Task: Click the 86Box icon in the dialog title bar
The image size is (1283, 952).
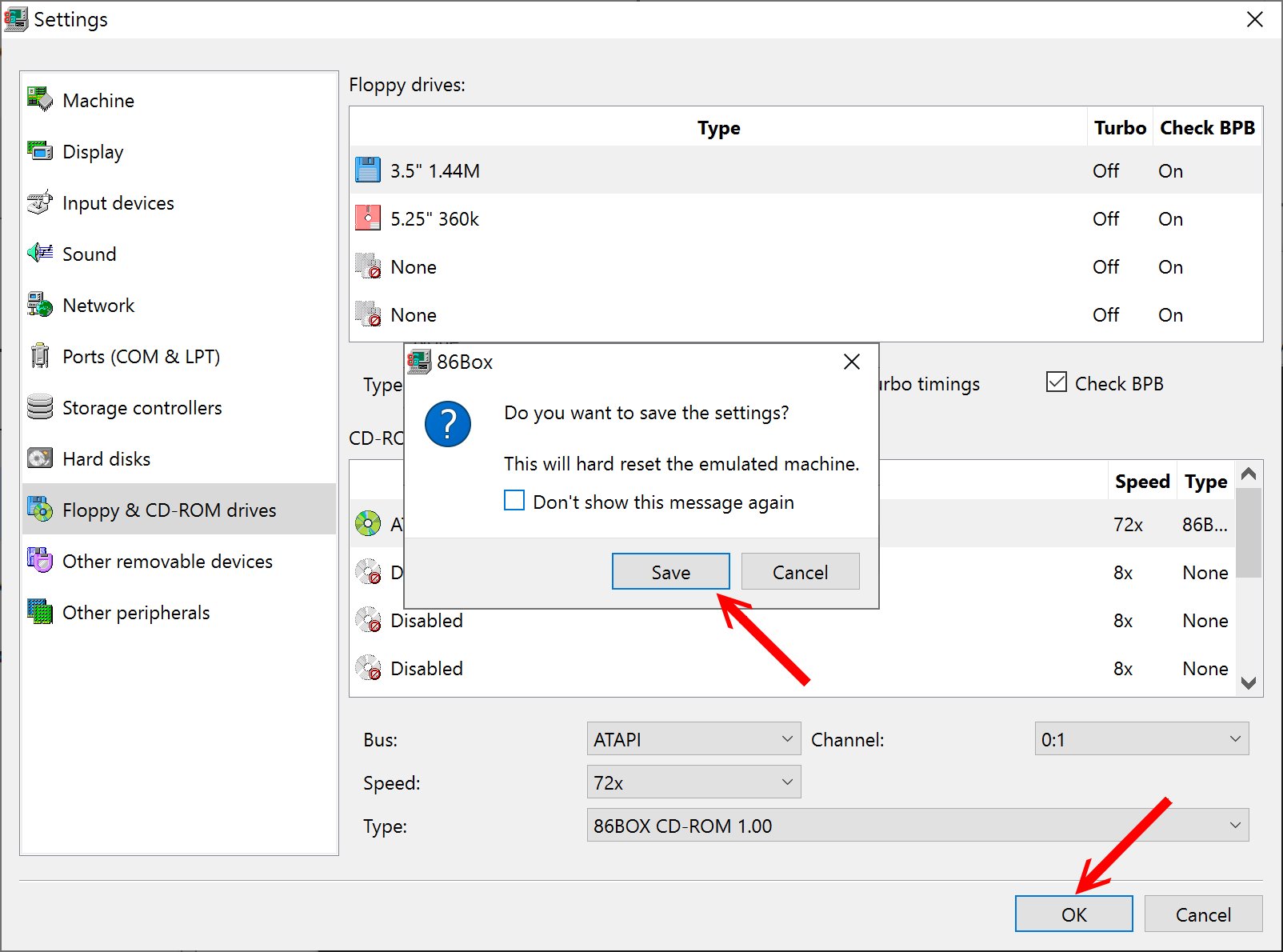Action: tap(419, 362)
